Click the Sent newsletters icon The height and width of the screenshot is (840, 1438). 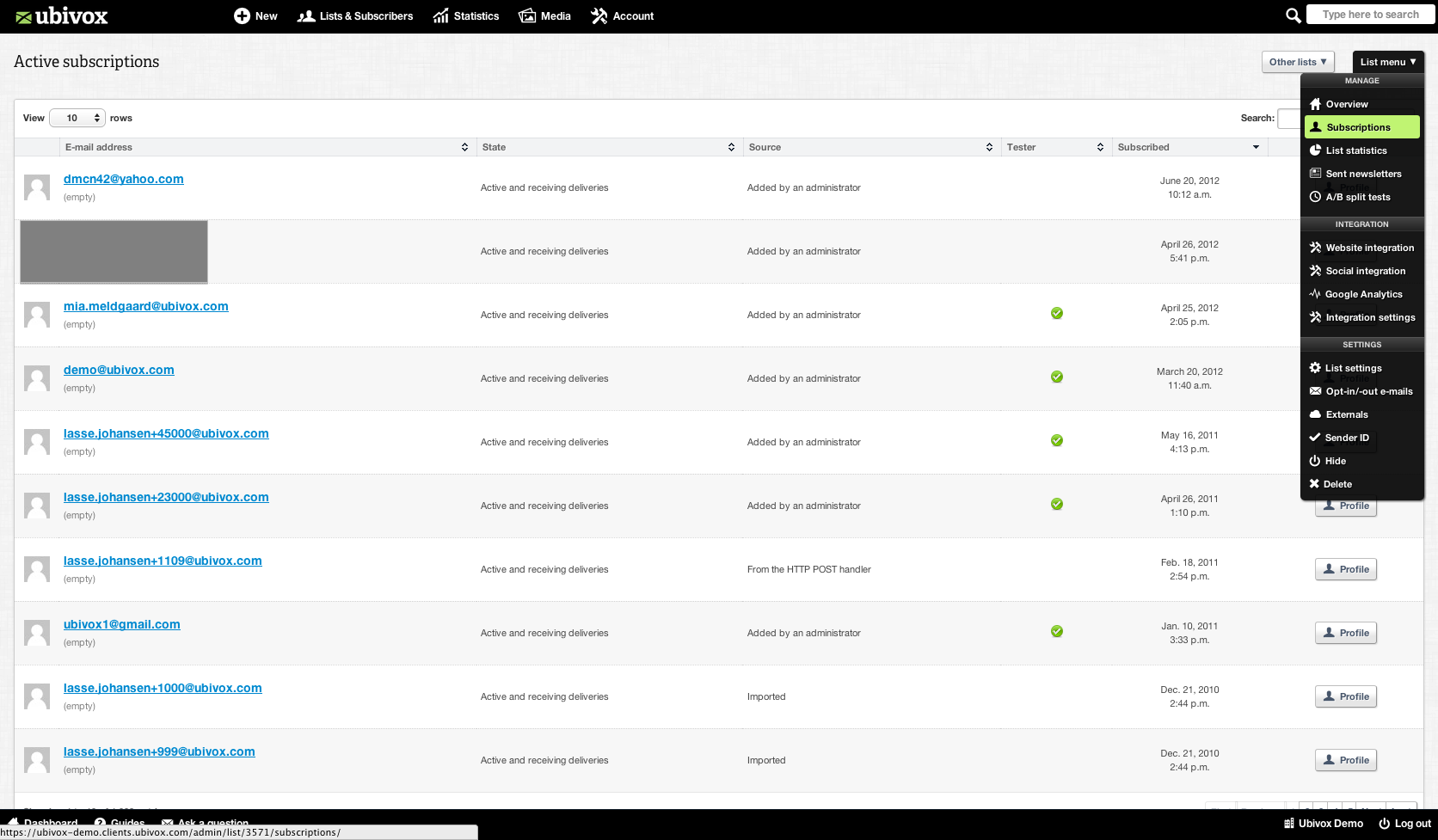1315,174
